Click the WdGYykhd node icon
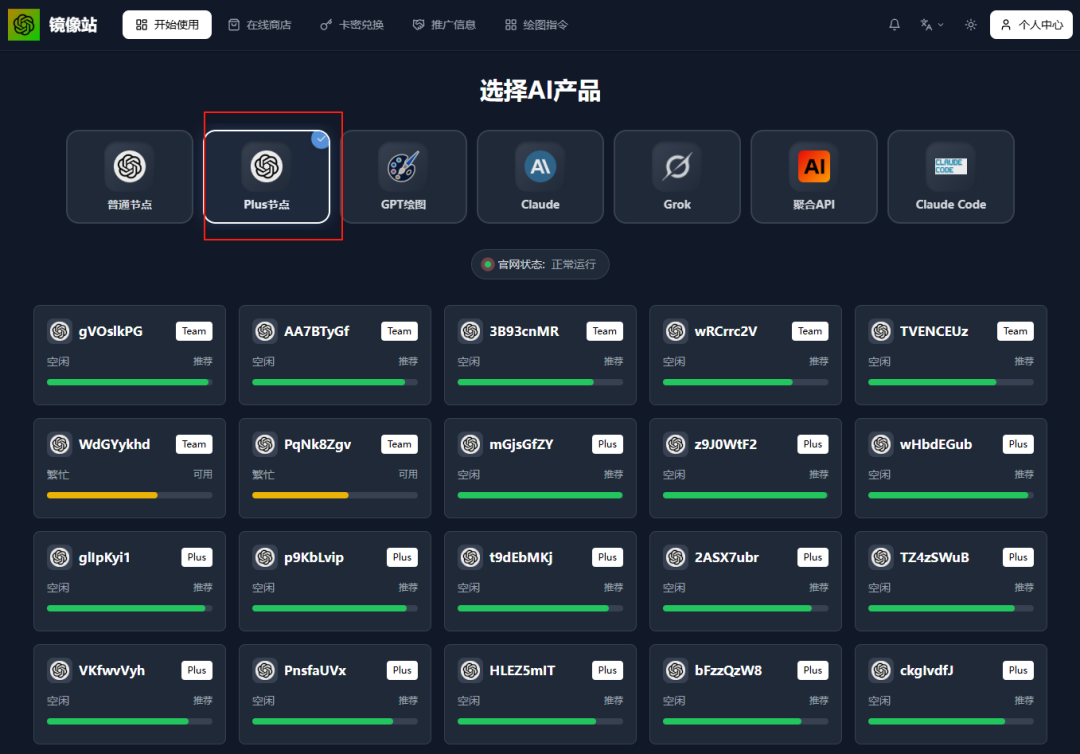The height and width of the screenshot is (754, 1080). 59,444
